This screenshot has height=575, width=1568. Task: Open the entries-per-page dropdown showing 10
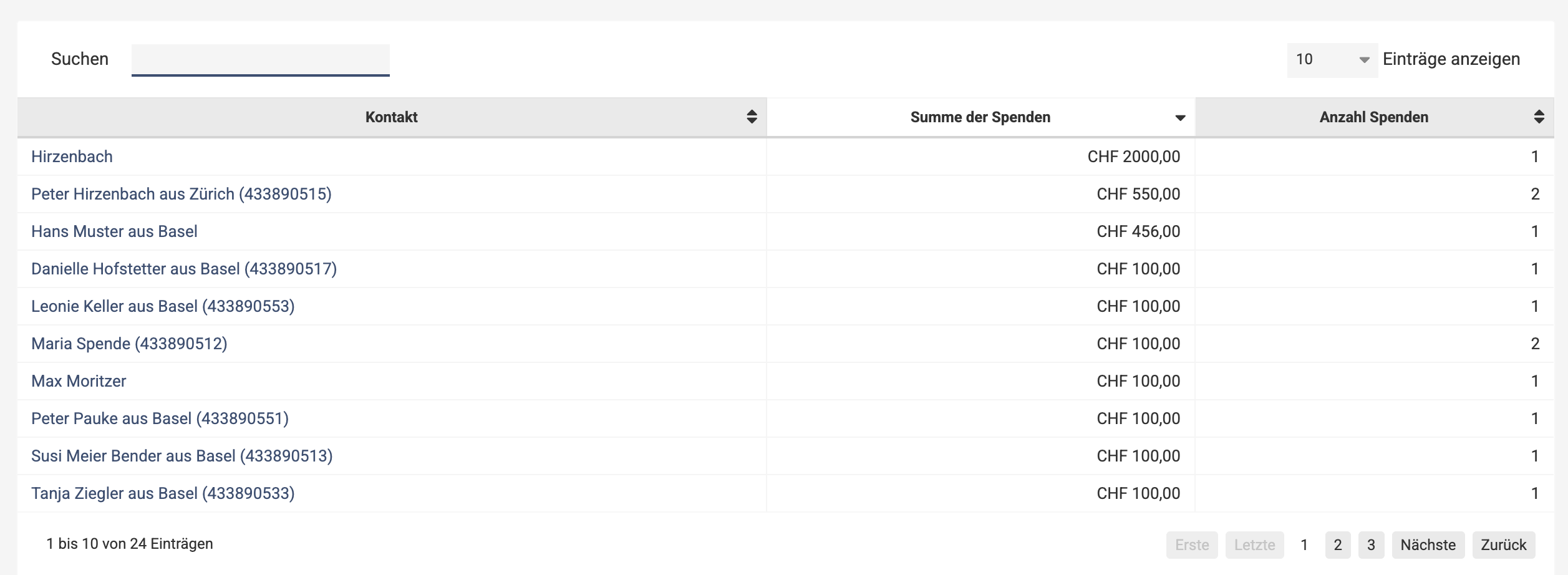(x=1332, y=60)
